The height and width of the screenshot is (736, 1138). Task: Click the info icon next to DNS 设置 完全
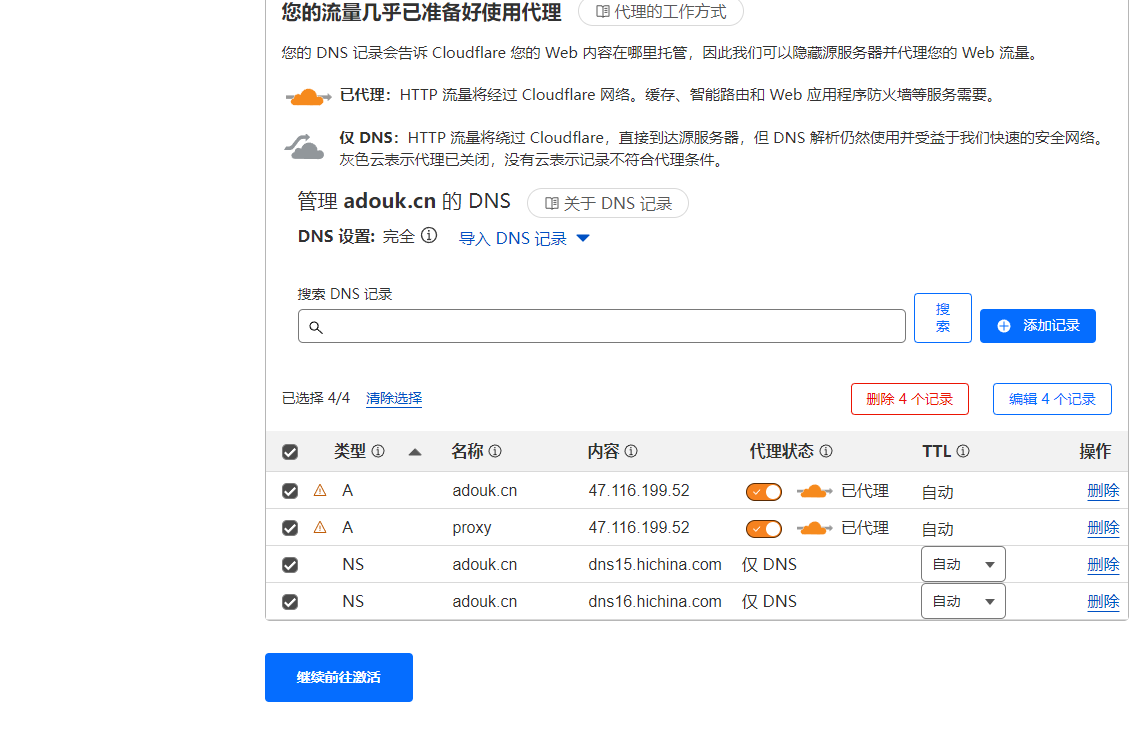(x=429, y=236)
